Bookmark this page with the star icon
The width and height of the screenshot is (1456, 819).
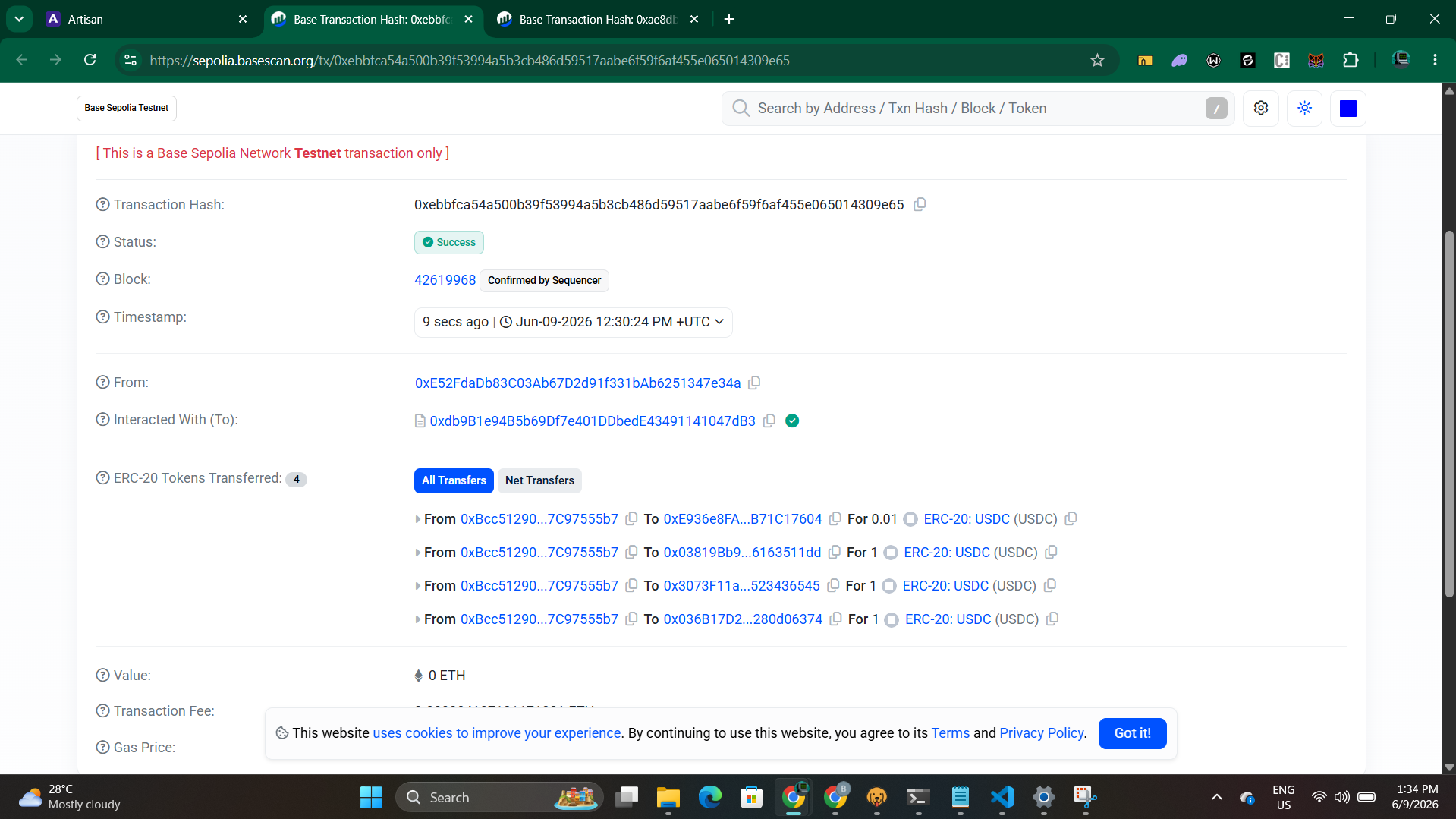pos(1097,60)
